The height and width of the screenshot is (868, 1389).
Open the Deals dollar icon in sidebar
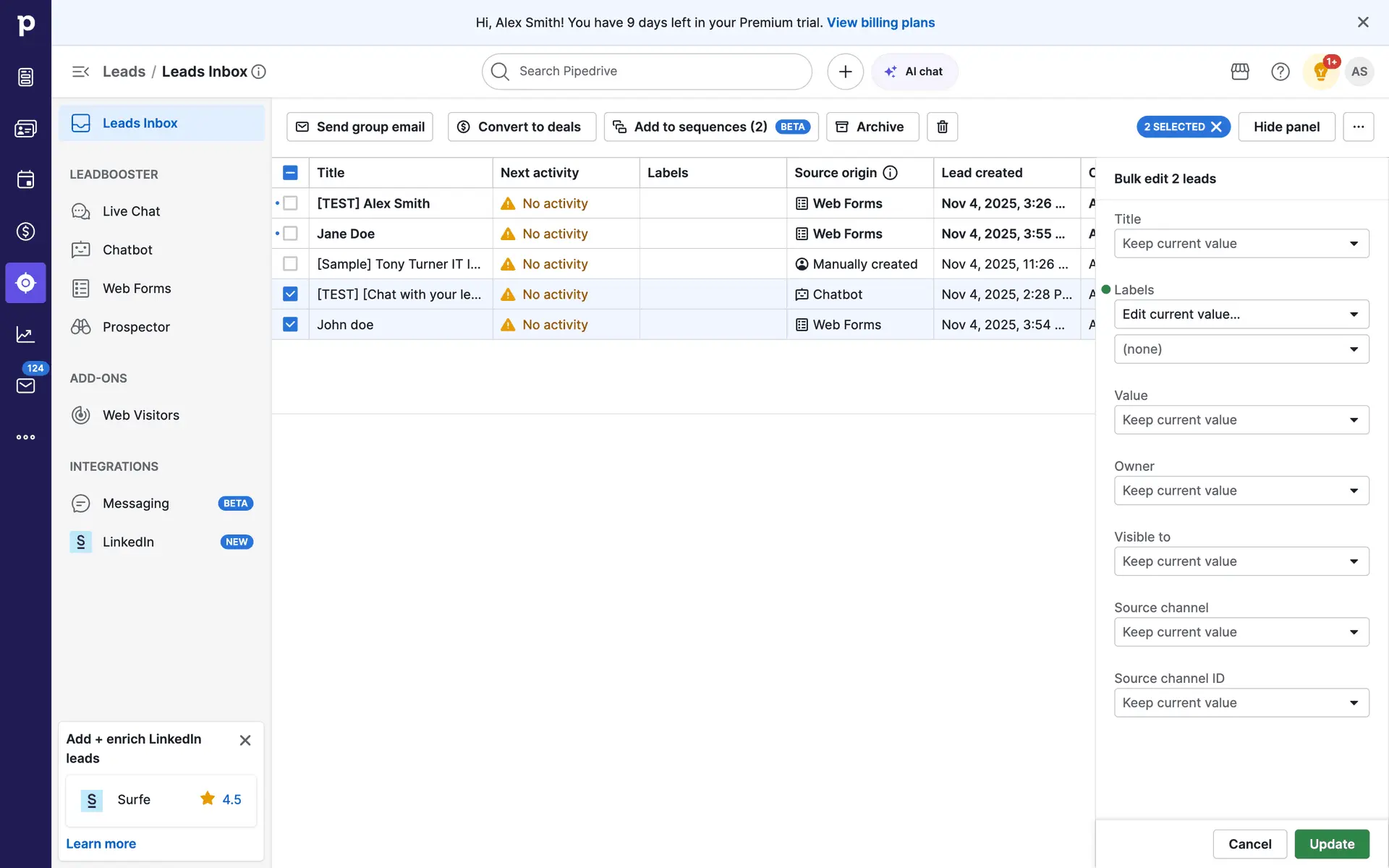[25, 231]
